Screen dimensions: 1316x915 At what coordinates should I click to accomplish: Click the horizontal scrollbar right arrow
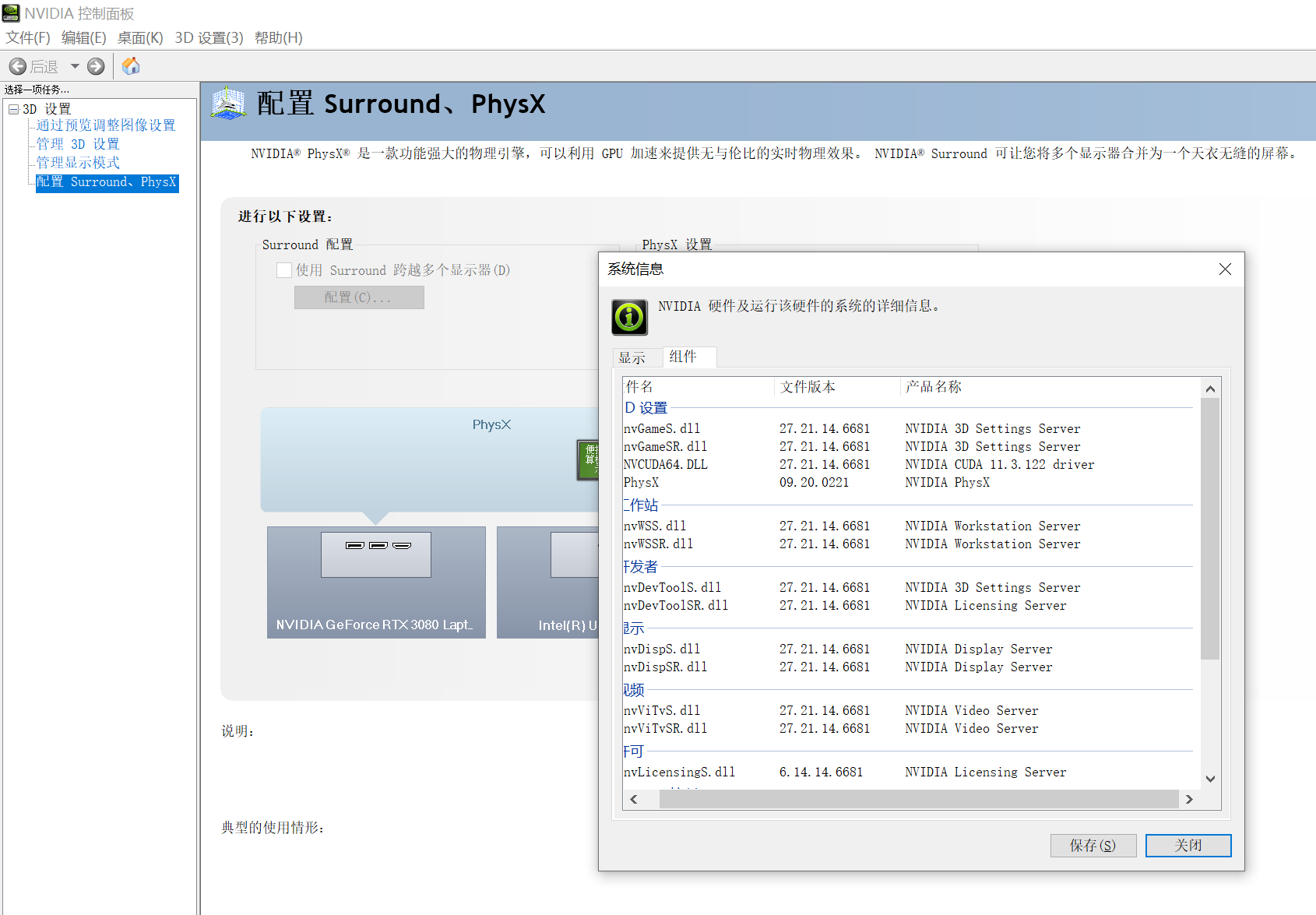(x=1189, y=799)
